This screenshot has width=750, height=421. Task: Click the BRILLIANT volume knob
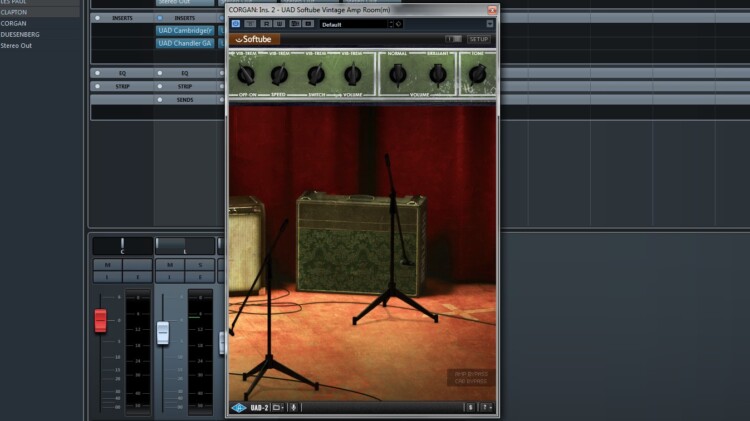[x=437, y=75]
